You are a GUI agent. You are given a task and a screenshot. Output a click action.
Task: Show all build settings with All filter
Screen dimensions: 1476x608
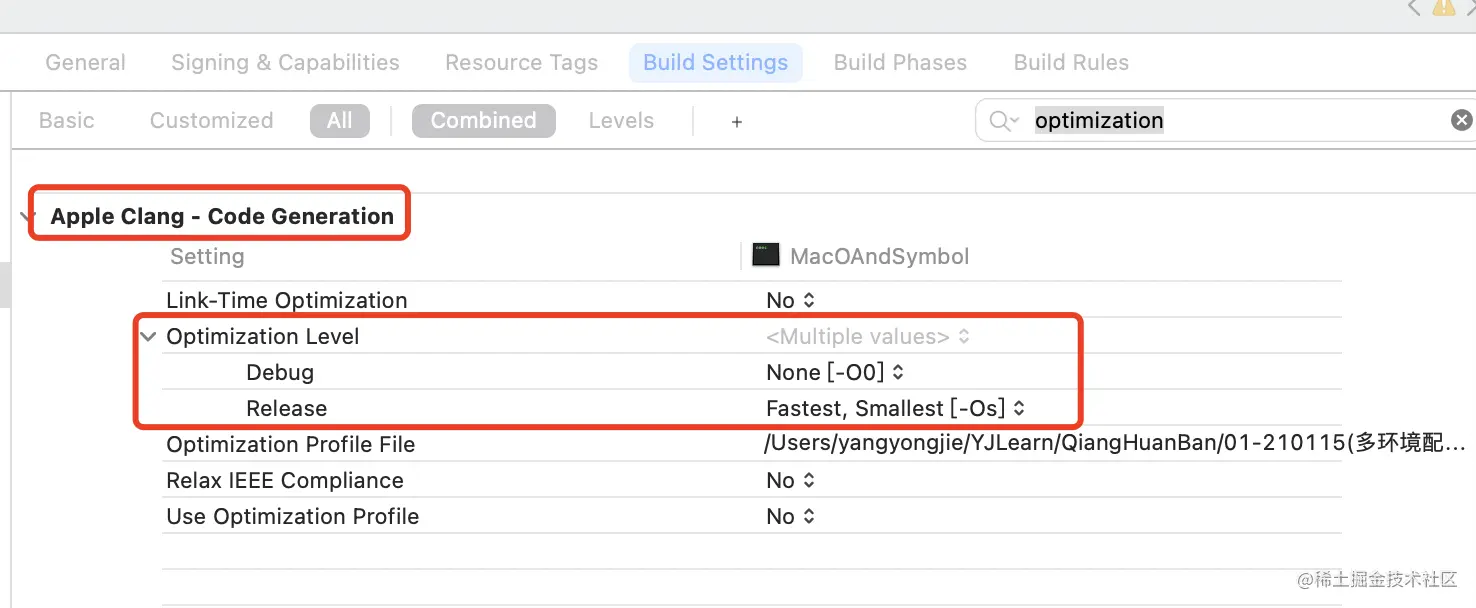pos(340,121)
